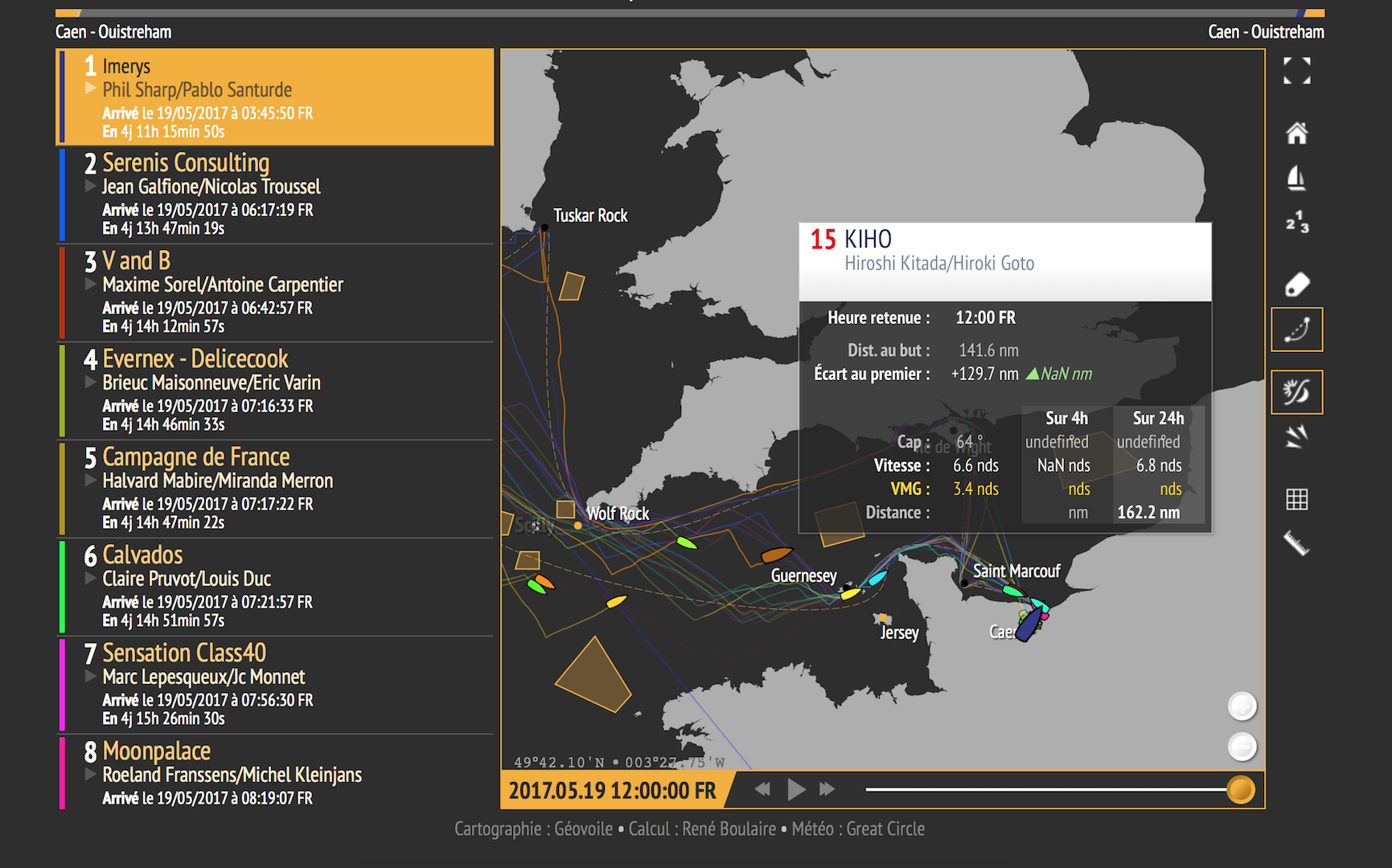Click the Guernesey waypoint label

click(x=803, y=575)
